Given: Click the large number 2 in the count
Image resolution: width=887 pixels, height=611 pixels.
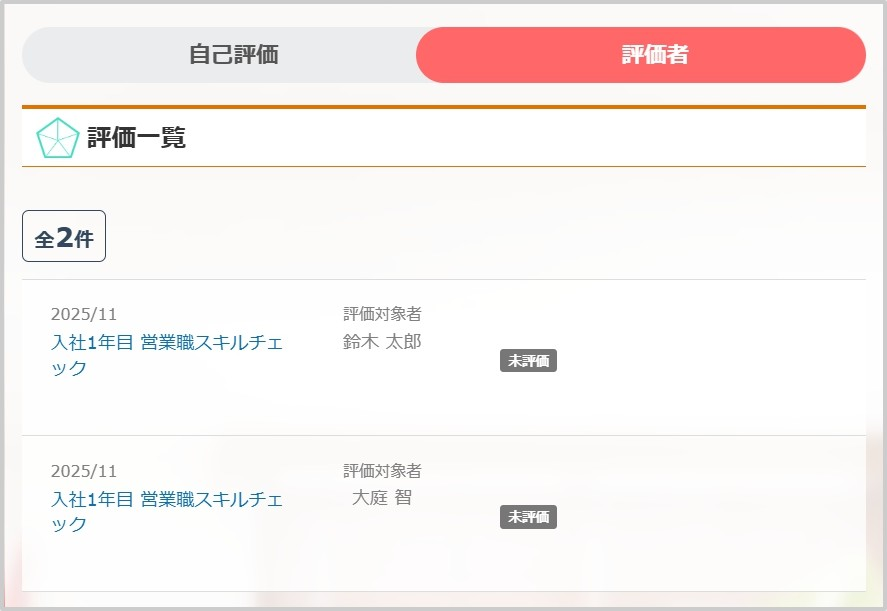Looking at the screenshot, I should point(65,237).
